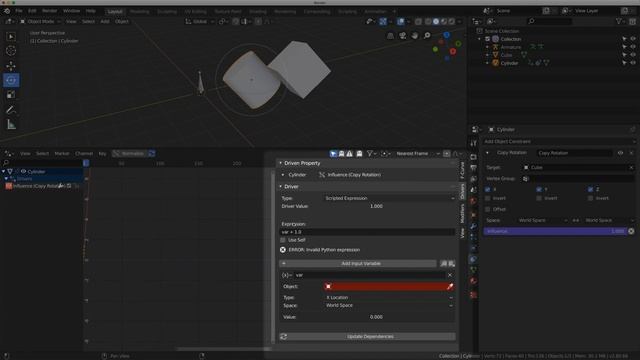Delete the Copy Rotation constraint
Viewport: 640px width, 360px height.
tap(631, 153)
